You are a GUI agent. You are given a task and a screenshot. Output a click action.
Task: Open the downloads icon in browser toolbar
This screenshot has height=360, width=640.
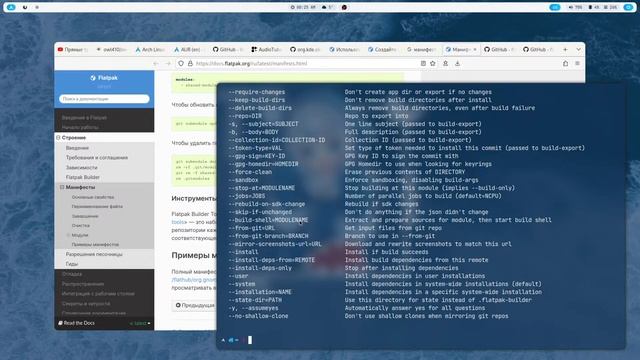pyautogui.click(x=458, y=64)
